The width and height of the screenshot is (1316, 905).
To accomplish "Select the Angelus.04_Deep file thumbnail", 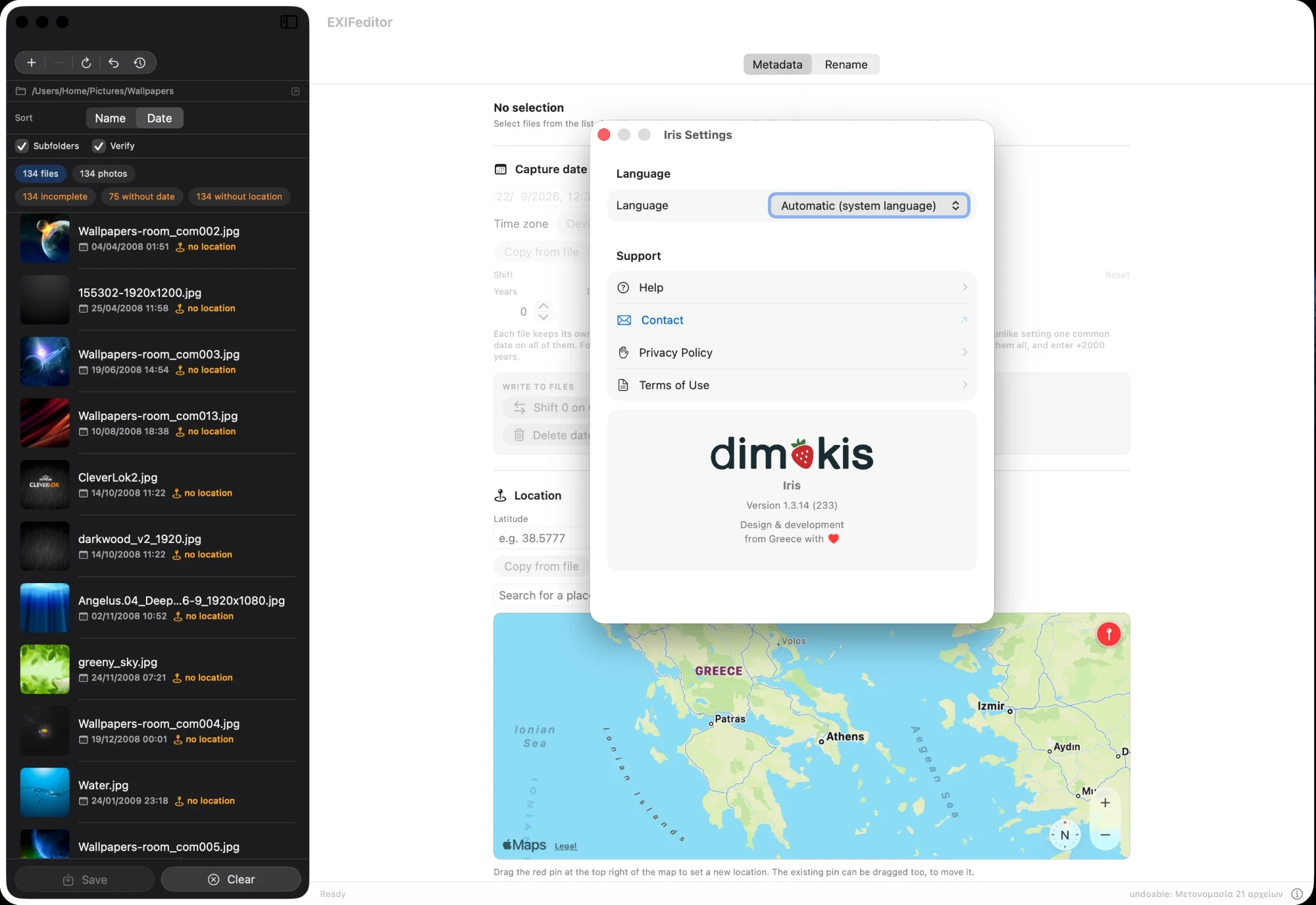I will [45, 608].
